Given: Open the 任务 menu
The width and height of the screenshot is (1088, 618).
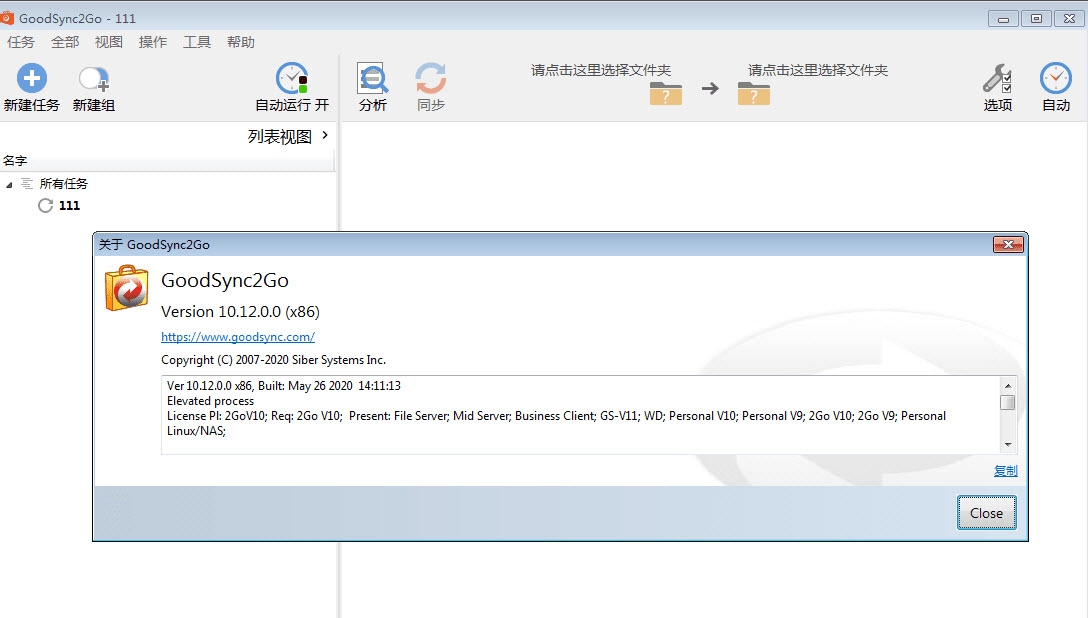Looking at the screenshot, I should pos(21,42).
